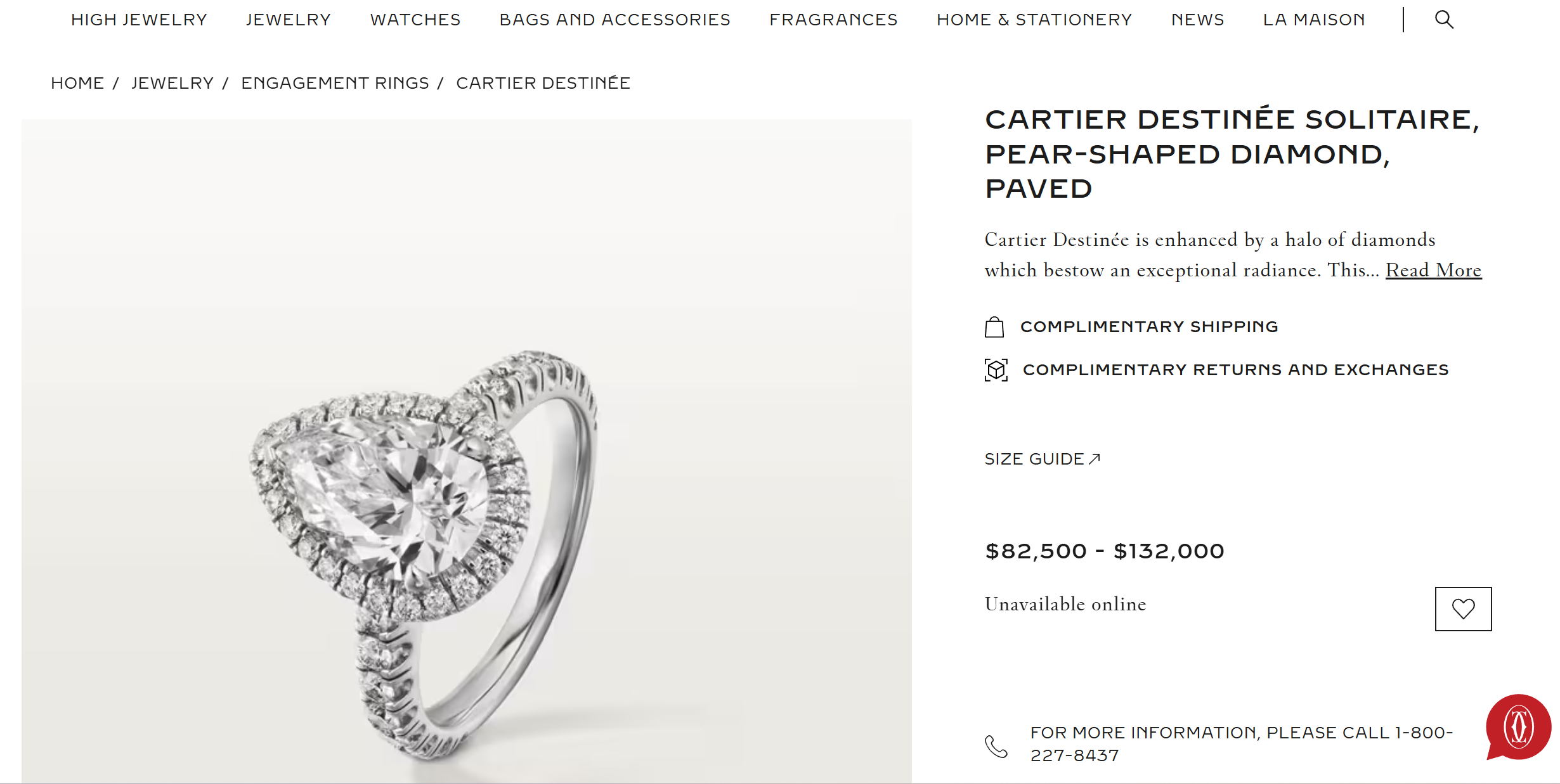Open the High Jewelry menu
Image resolution: width=1560 pixels, height=784 pixels.
pyautogui.click(x=139, y=20)
